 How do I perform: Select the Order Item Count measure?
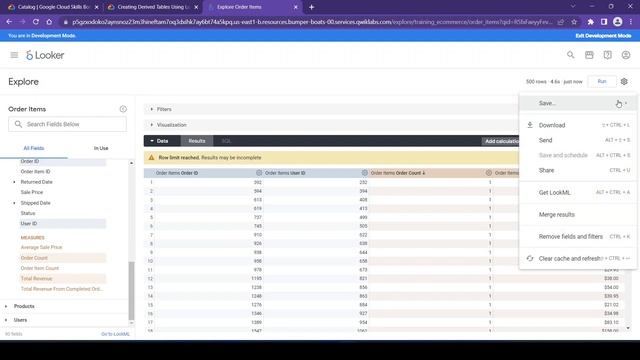pos(40,268)
